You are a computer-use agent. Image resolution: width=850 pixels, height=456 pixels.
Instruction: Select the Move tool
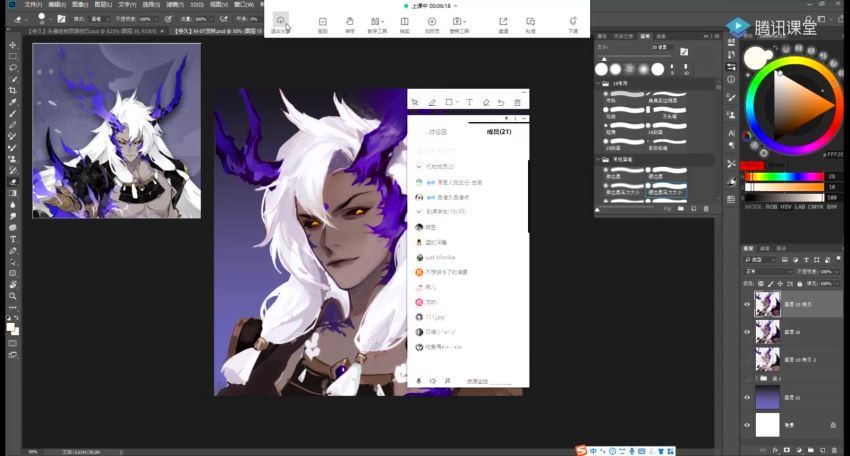point(12,45)
